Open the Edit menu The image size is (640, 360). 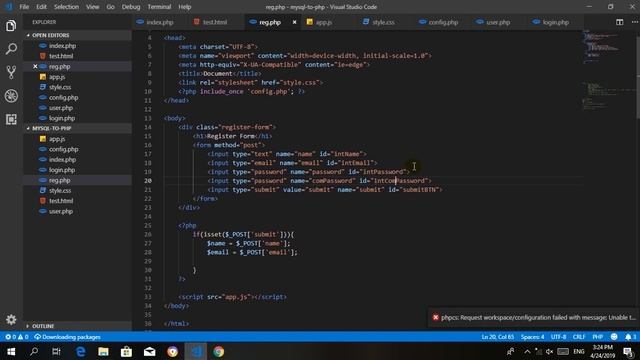(41, 7)
